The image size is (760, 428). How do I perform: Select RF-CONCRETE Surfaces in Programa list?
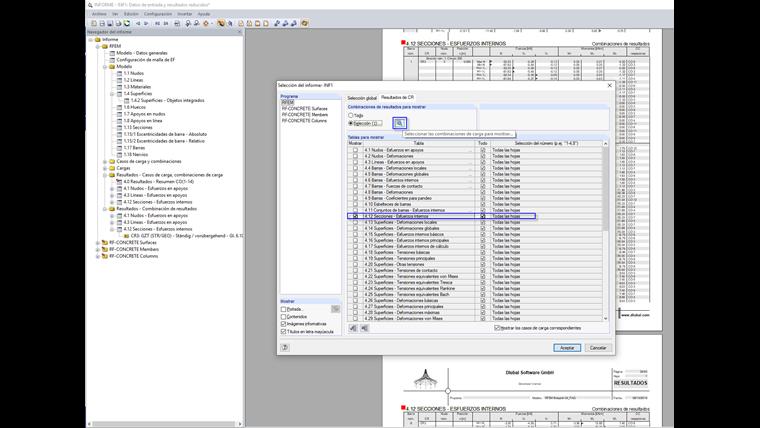304,109
